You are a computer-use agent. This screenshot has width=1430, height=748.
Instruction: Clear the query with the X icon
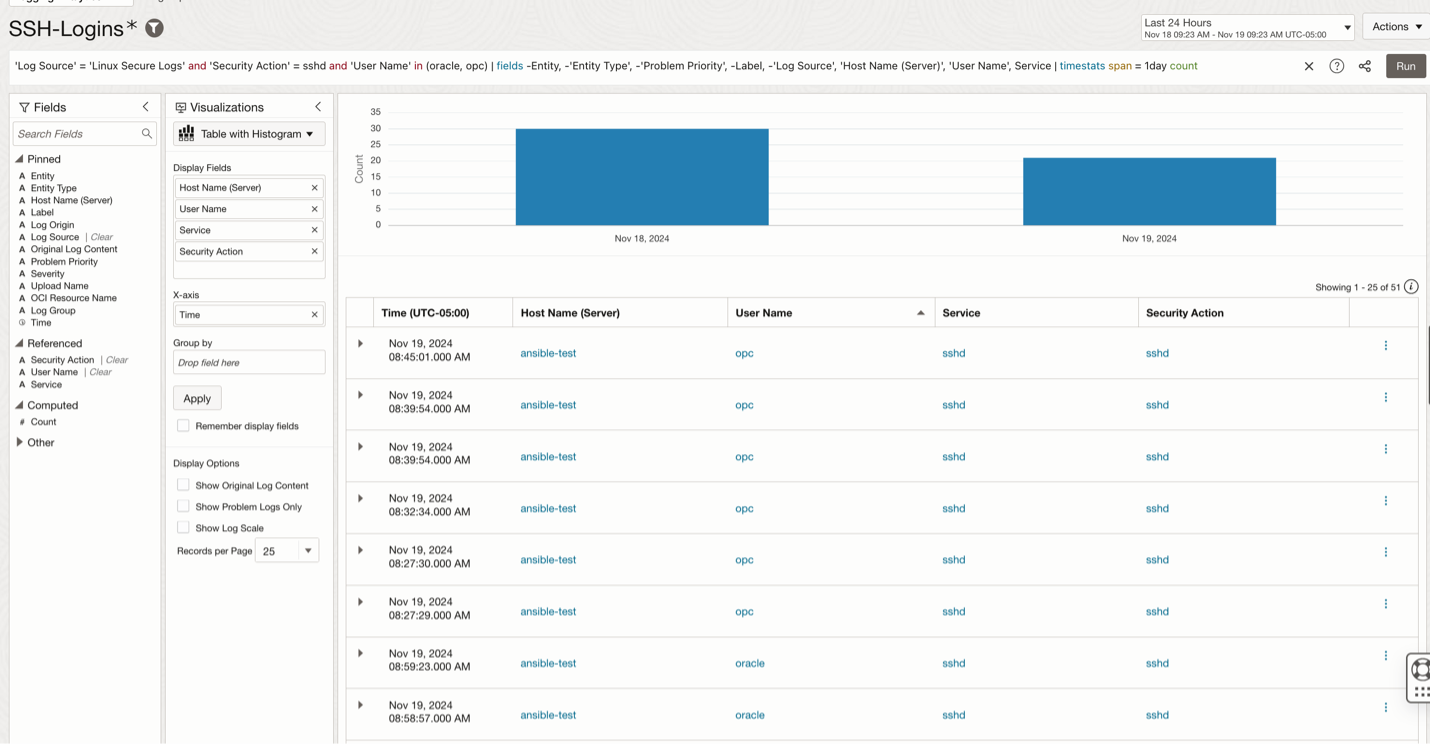coord(1308,66)
